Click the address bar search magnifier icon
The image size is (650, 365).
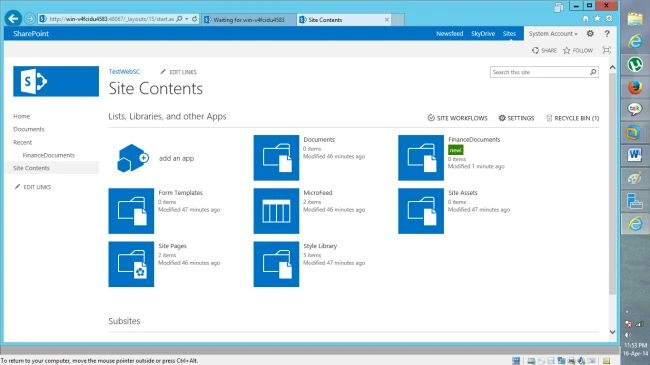[179, 19]
